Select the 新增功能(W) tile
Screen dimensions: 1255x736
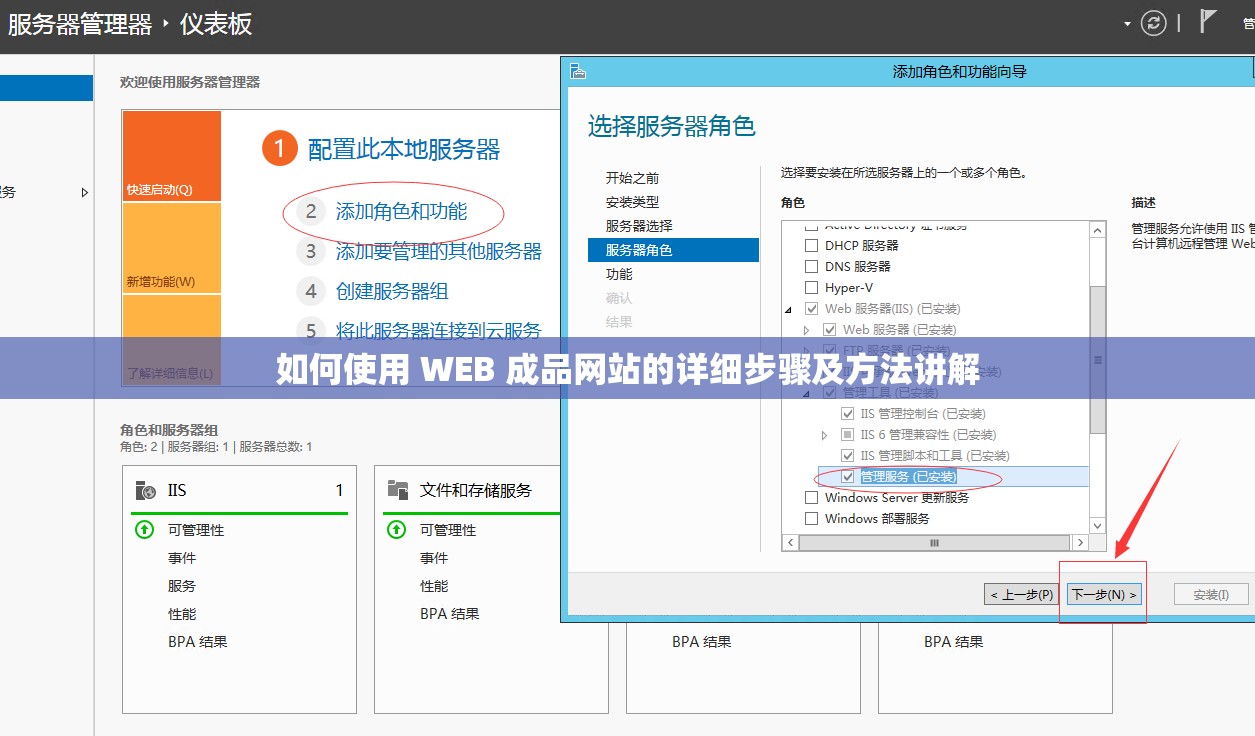pyautogui.click(x=171, y=248)
